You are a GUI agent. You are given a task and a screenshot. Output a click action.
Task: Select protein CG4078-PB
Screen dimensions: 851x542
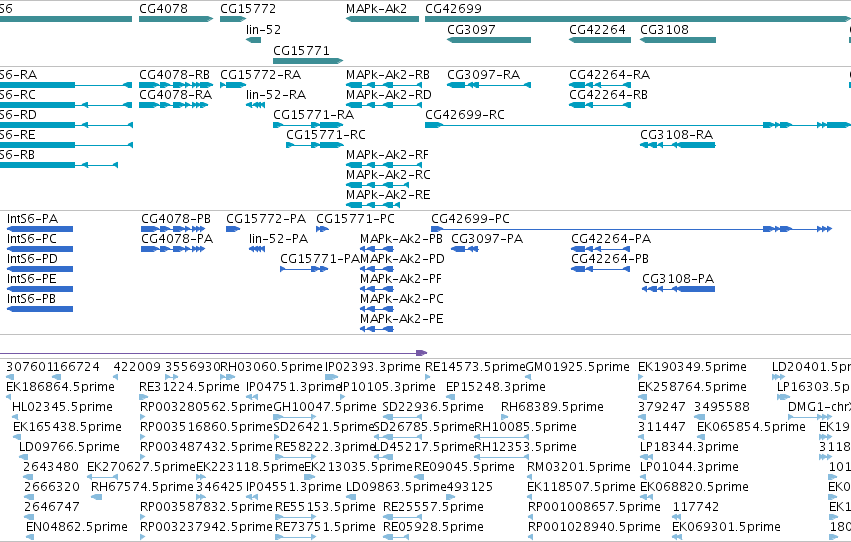coord(173,229)
